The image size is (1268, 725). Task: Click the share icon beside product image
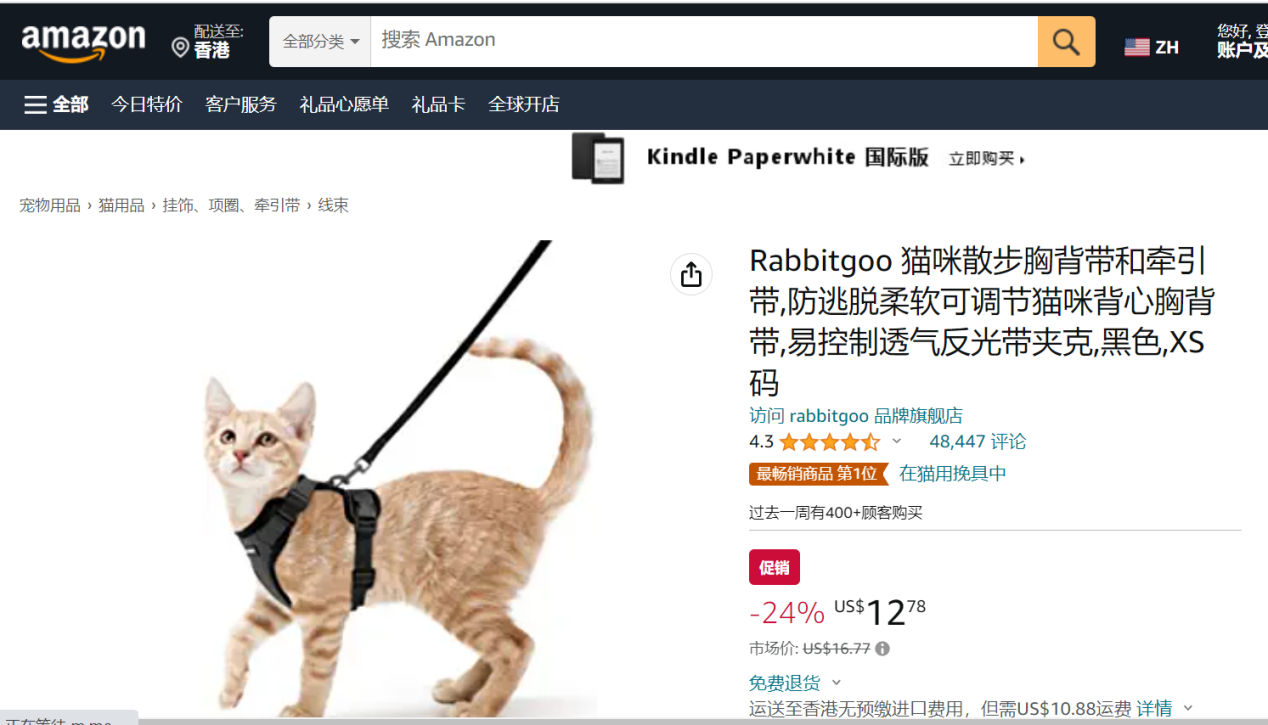coord(691,275)
